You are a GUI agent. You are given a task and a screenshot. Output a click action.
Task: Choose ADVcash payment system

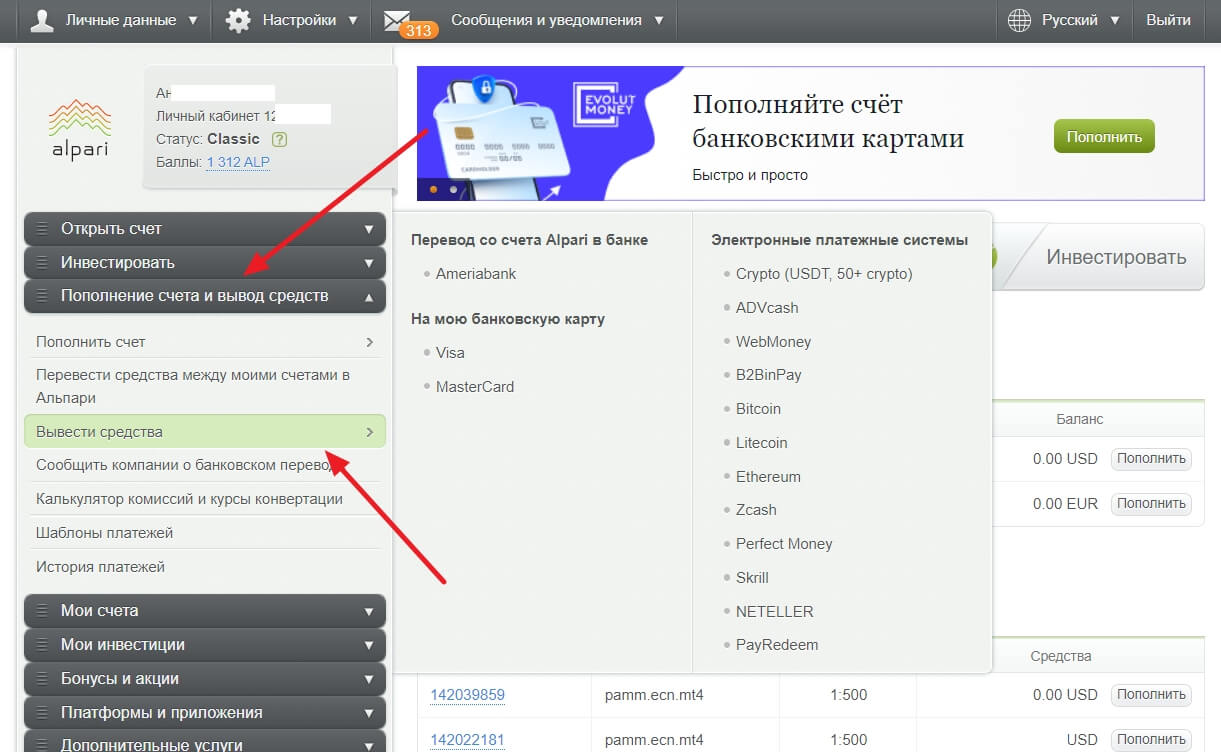(x=767, y=308)
